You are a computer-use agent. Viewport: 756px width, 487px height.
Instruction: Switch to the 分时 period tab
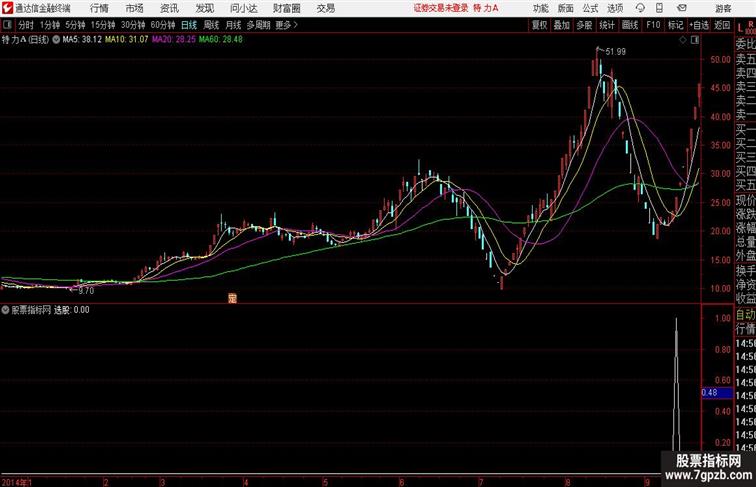click(26, 25)
